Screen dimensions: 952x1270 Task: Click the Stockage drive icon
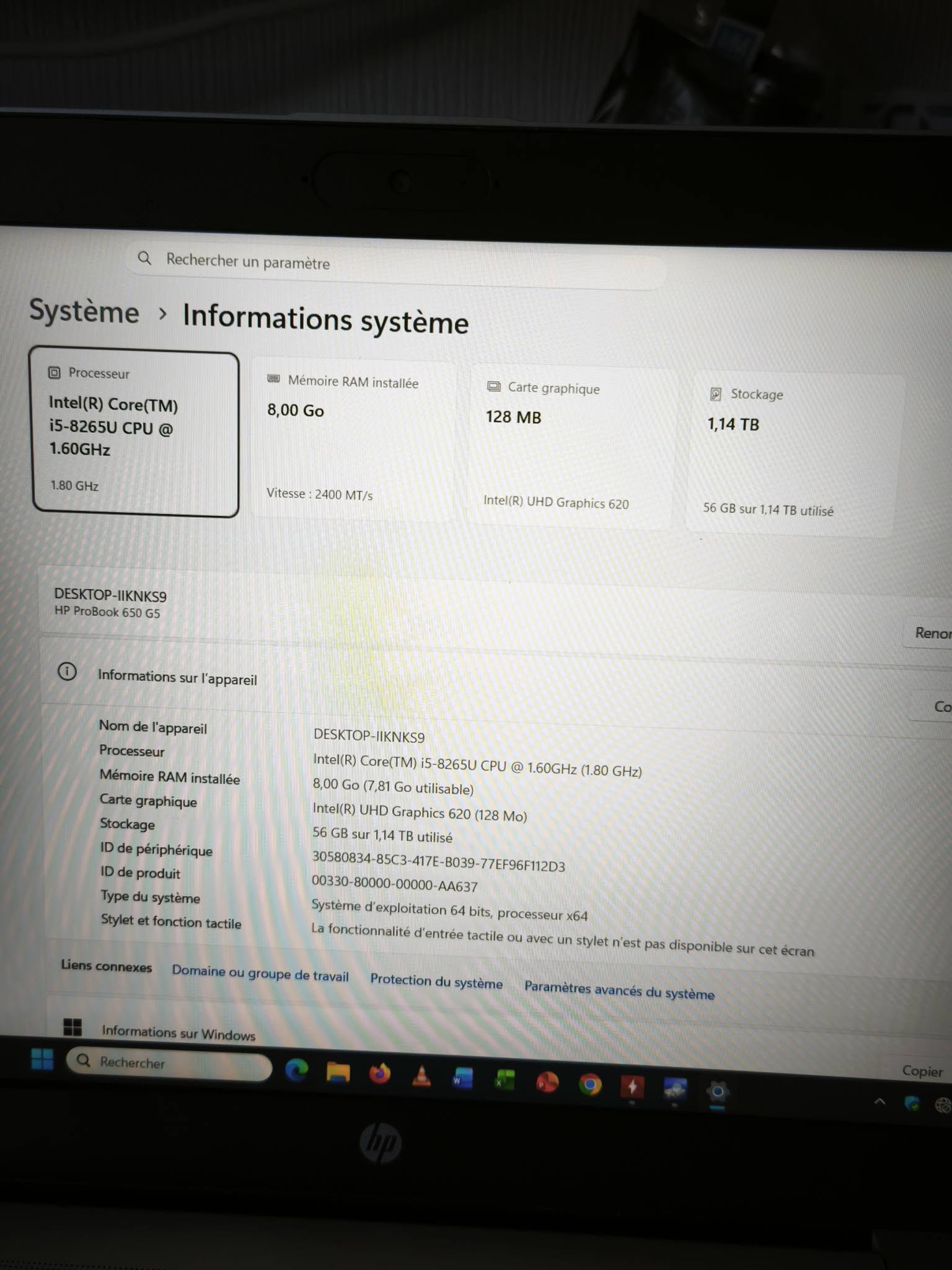click(x=715, y=394)
